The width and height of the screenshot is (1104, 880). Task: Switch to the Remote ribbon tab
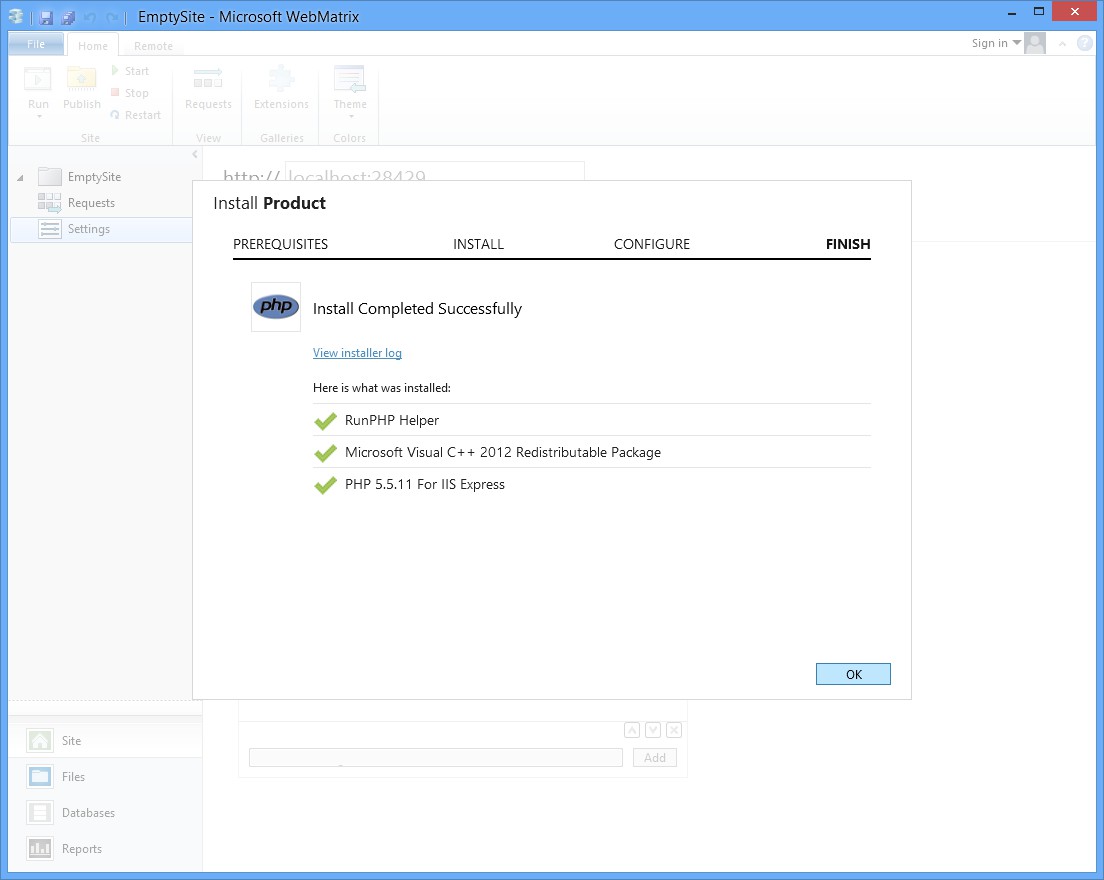coord(153,46)
